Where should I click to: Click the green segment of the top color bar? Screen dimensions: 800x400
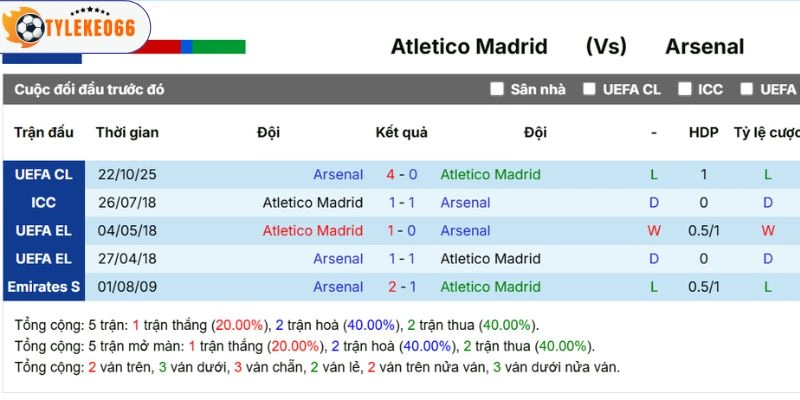pos(219,46)
